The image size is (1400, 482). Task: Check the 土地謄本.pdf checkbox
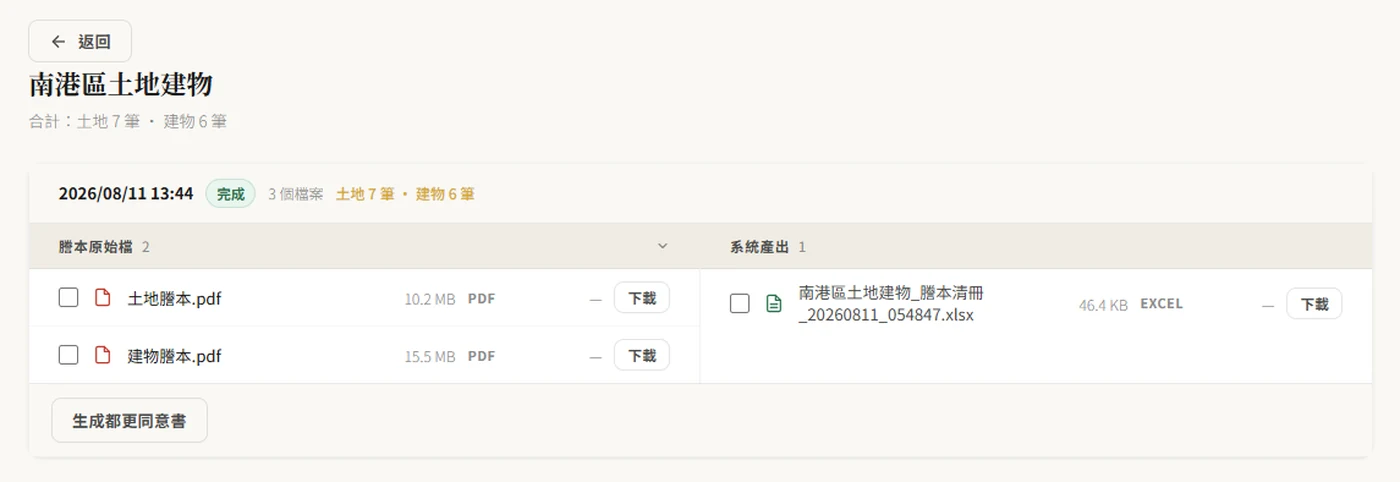pos(68,298)
